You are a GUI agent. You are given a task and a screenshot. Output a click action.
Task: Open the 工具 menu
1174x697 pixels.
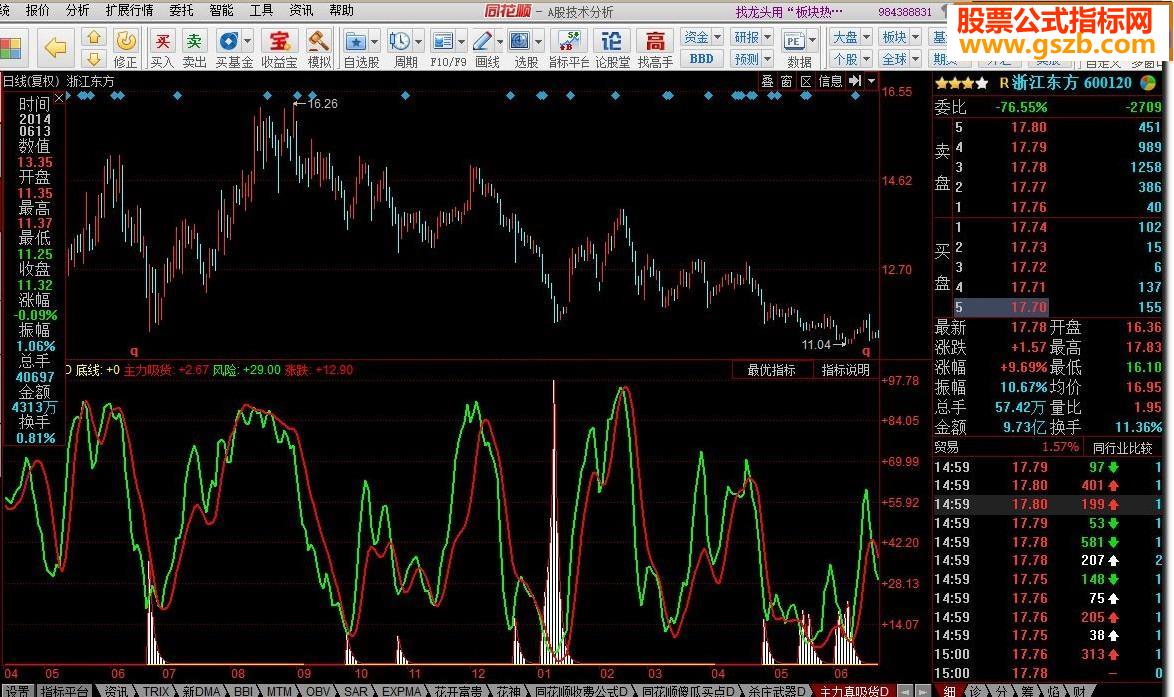point(261,10)
